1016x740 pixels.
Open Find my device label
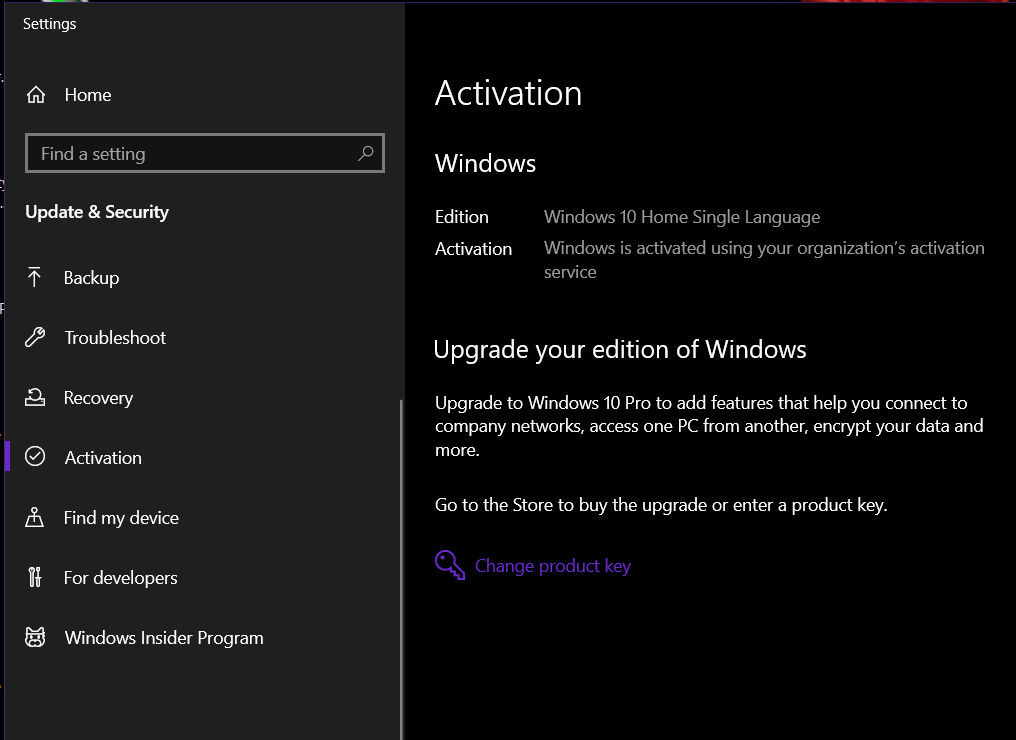(121, 518)
